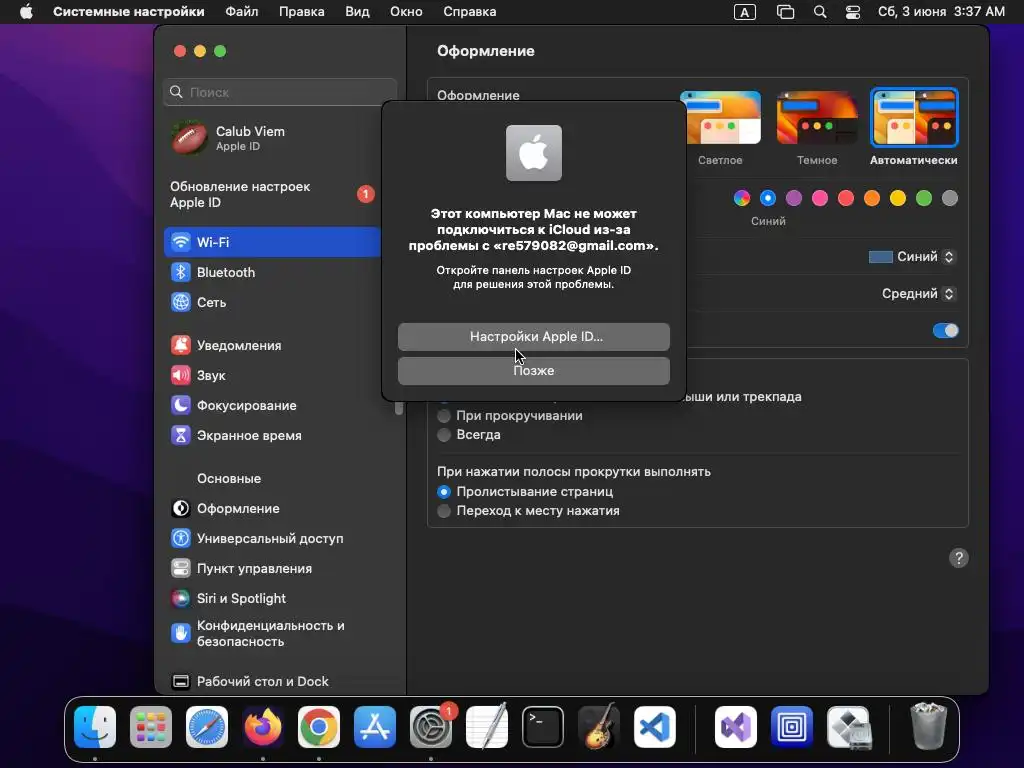The width and height of the screenshot is (1024, 768).
Task: Launch Firefox from the Dock
Action: 263,727
